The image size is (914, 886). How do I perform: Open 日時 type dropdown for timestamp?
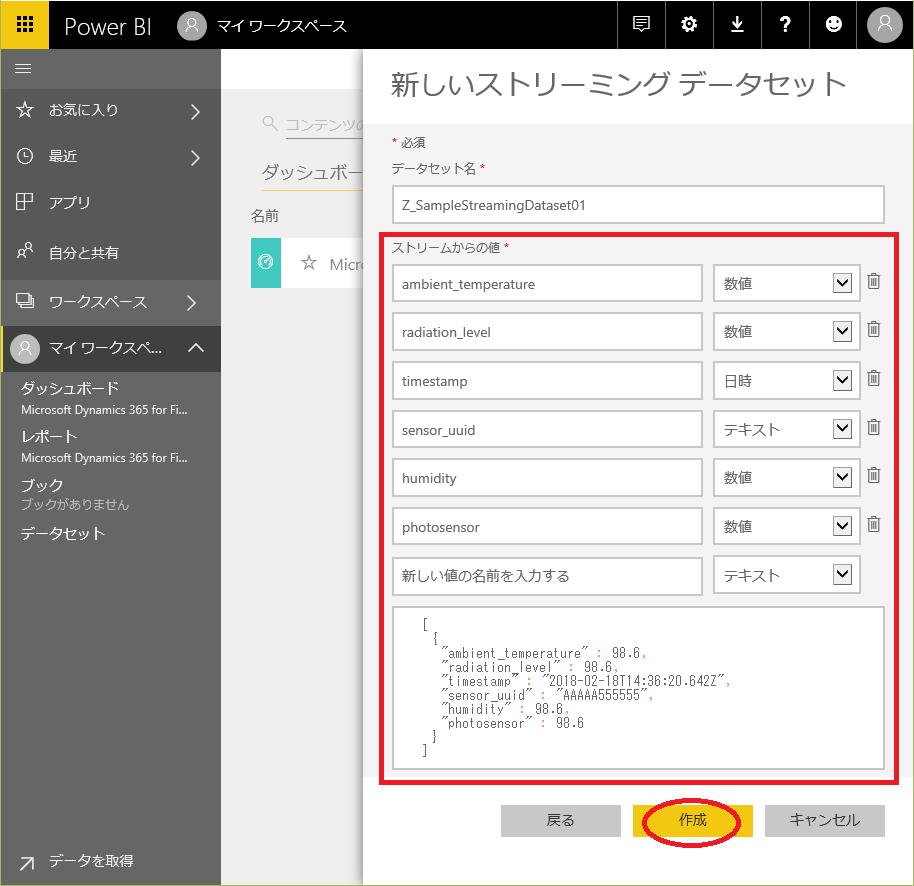point(786,381)
